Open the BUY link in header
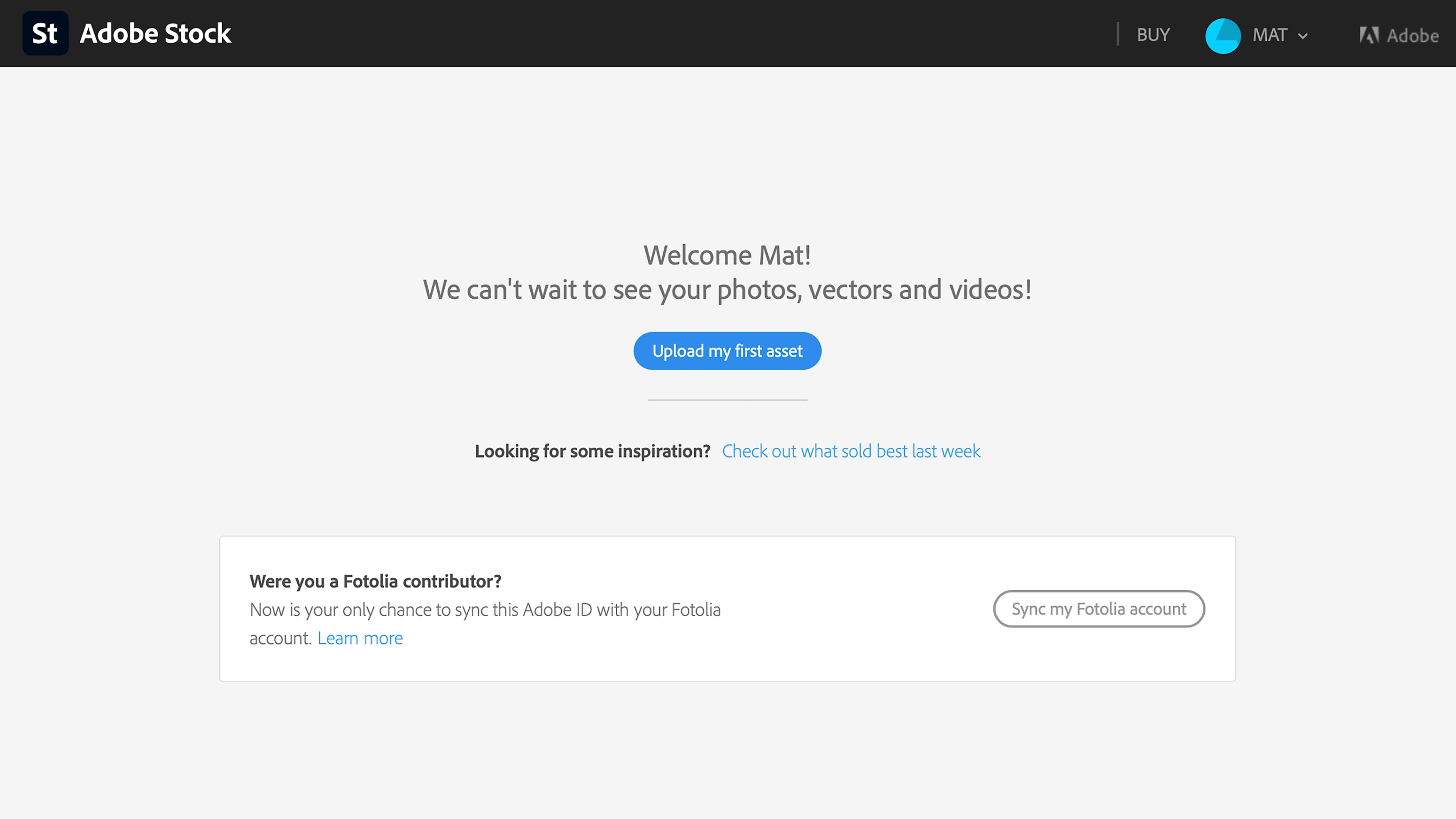The height and width of the screenshot is (819, 1456). click(x=1153, y=34)
